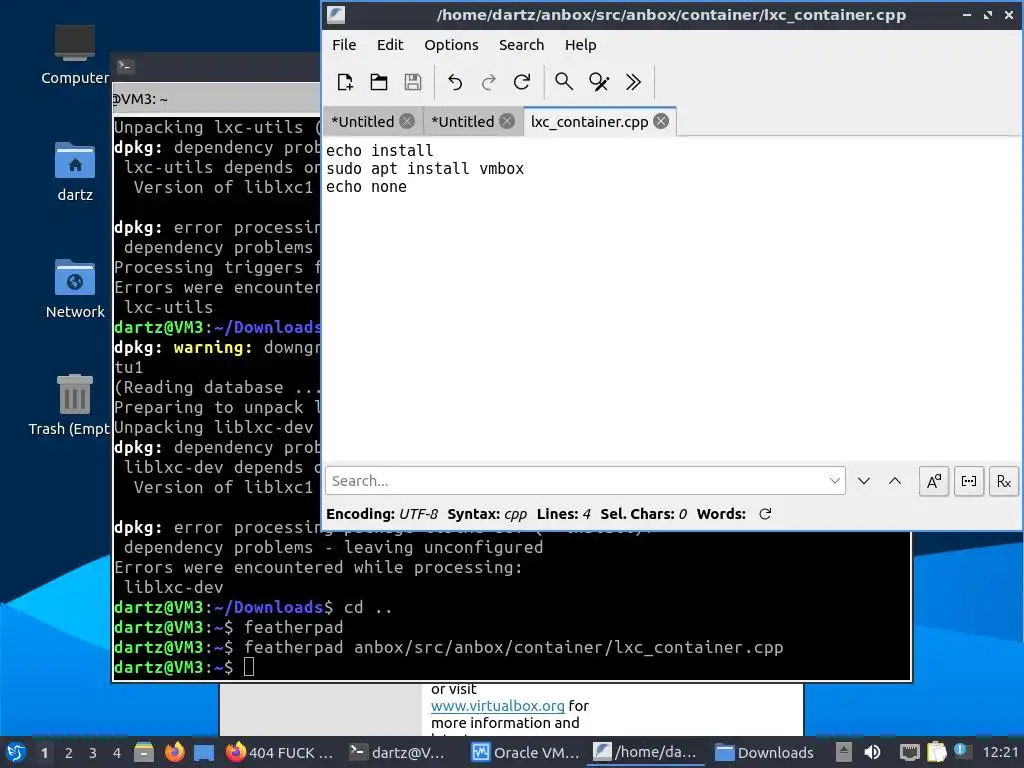This screenshot has width=1024, height=768.
Task: Open the volume speaker tray icon
Action: pyautogui.click(x=872, y=752)
